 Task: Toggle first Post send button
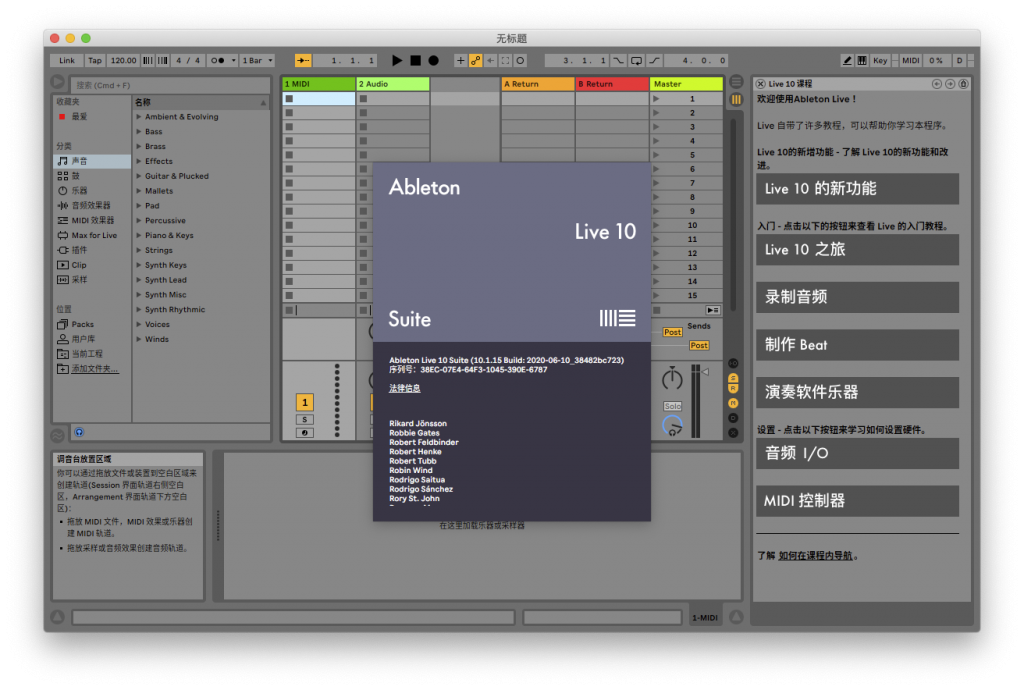pyautogui.click(x=672, y=332)
